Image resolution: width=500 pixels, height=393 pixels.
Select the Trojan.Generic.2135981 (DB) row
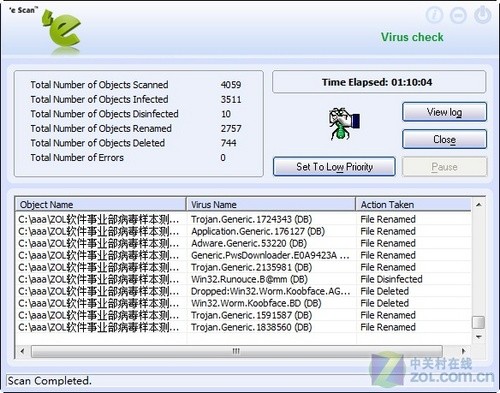coord(243,267)
